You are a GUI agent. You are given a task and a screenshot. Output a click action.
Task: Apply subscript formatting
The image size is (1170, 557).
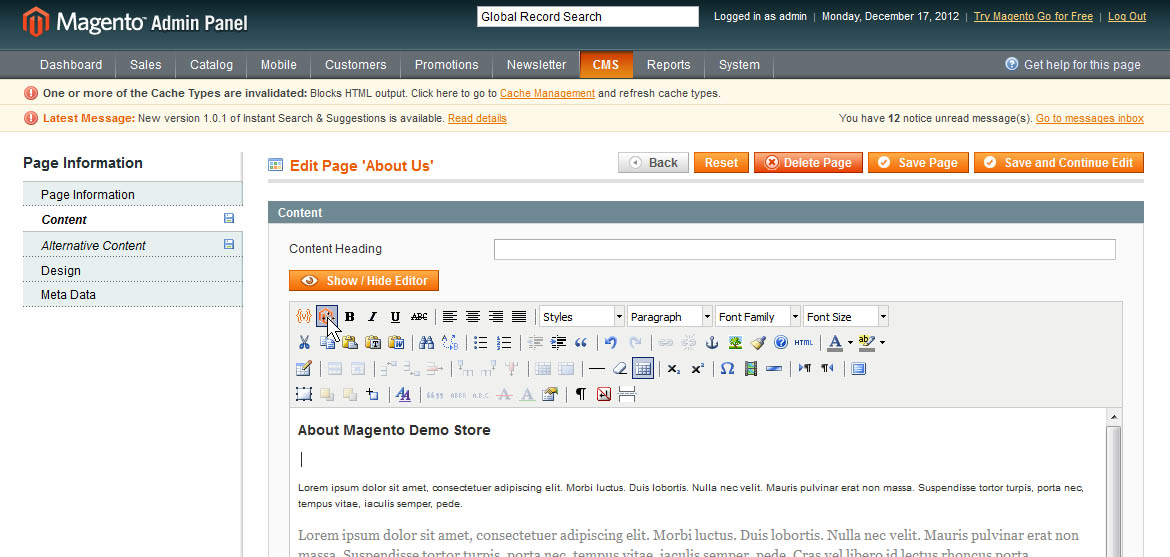(x=674, y=369)
